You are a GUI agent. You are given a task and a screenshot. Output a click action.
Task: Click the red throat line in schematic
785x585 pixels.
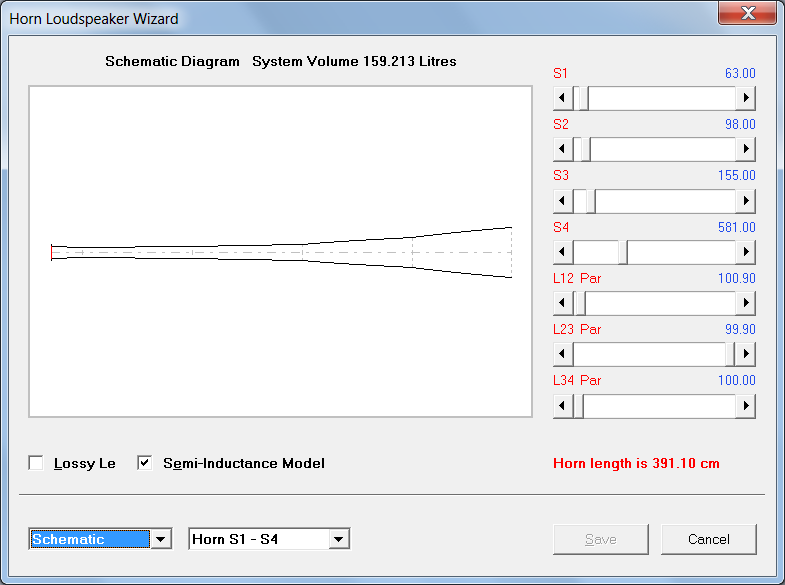(52, 252)
